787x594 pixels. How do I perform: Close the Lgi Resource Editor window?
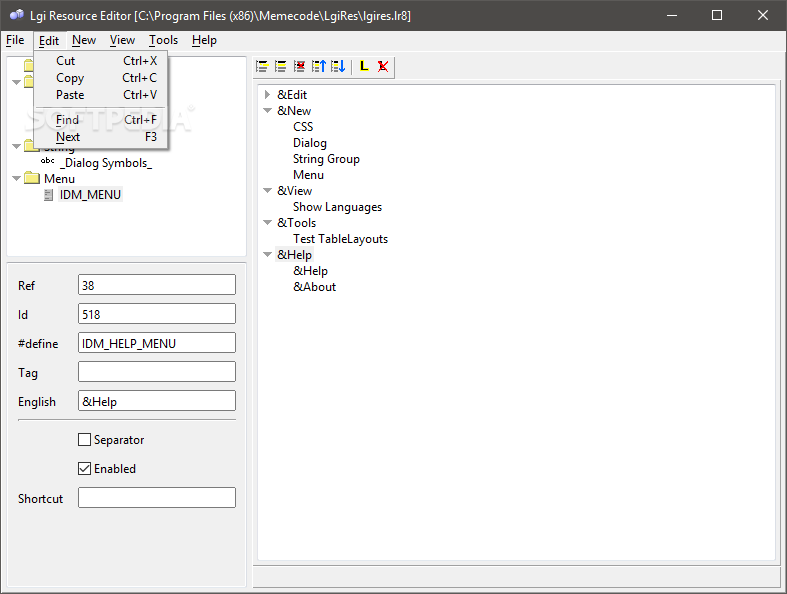[x=763, y=16]
